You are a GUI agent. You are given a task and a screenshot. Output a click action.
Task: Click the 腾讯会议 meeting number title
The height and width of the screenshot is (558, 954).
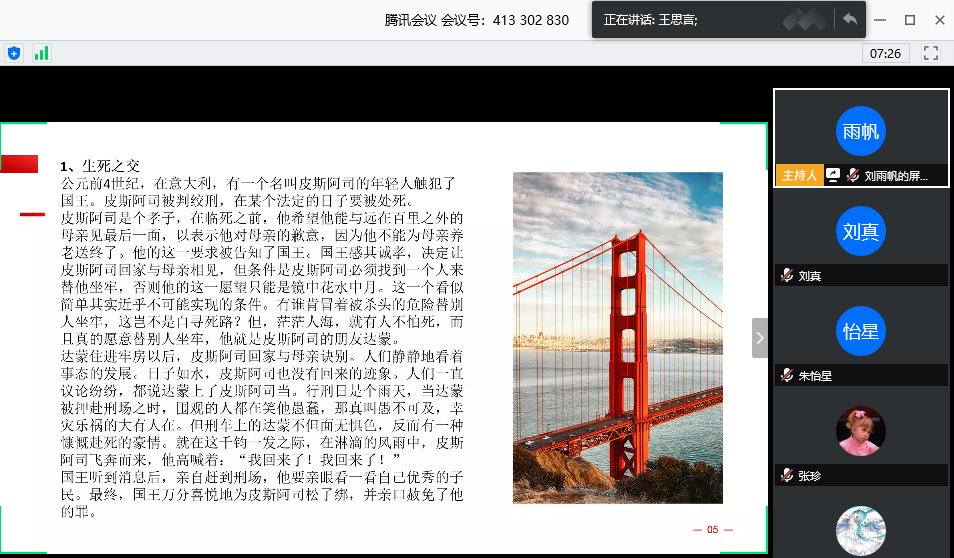(477, 20)
